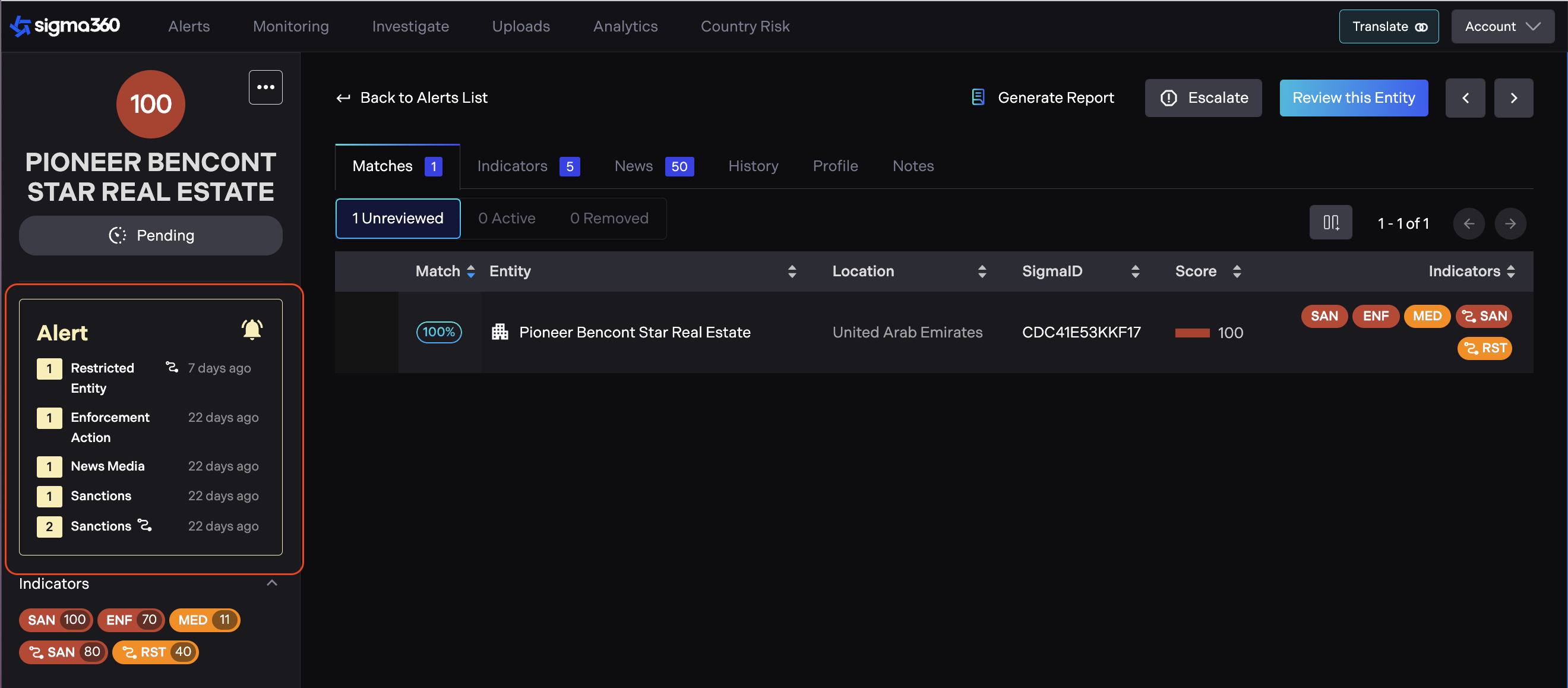Screen dimensions: 1568x688
Task: Select the 0 Active filter
Action: tap(507, 218)
